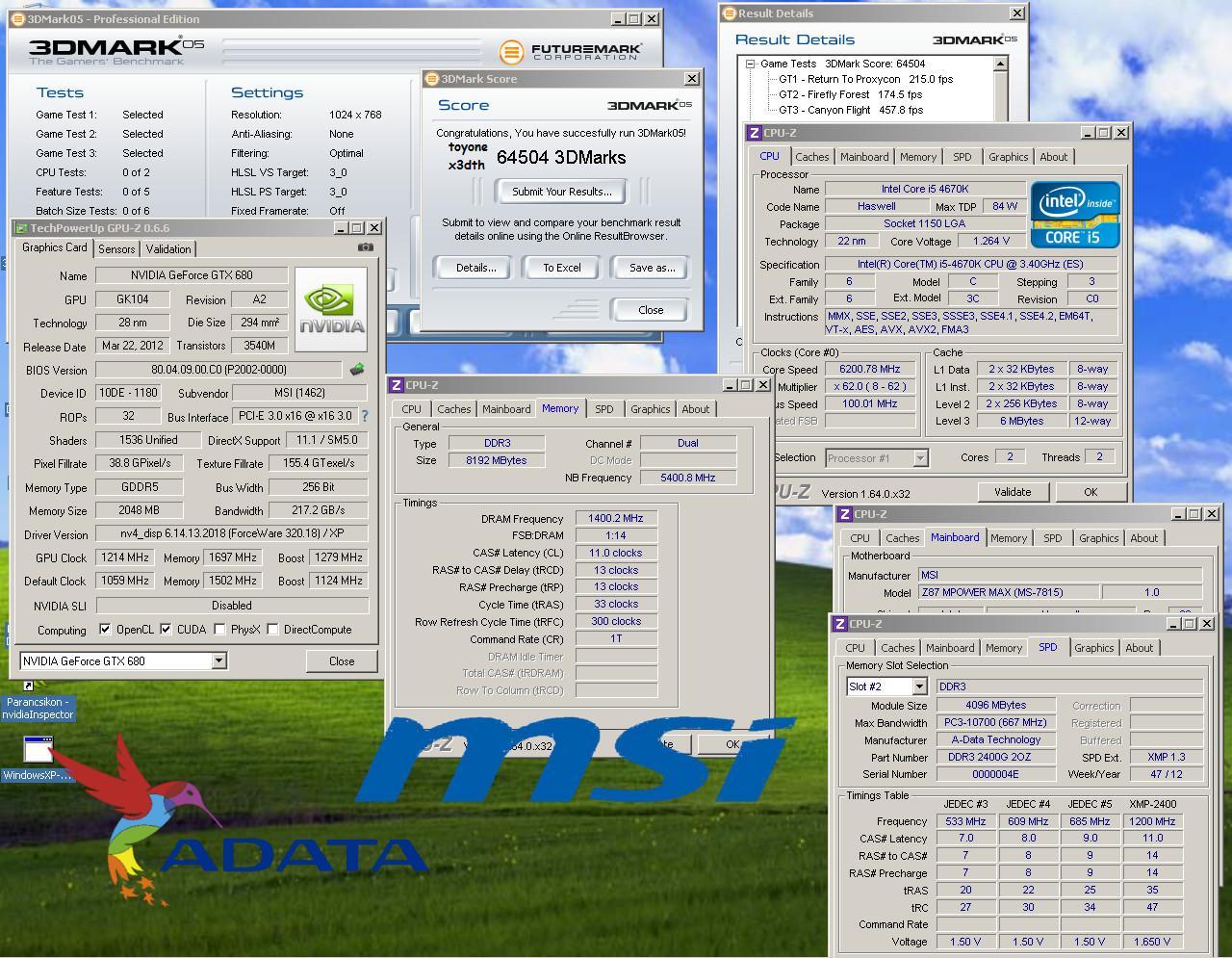
Task: Select GT2 - Firefly Forest result row
Action: [x=850, y=94]
